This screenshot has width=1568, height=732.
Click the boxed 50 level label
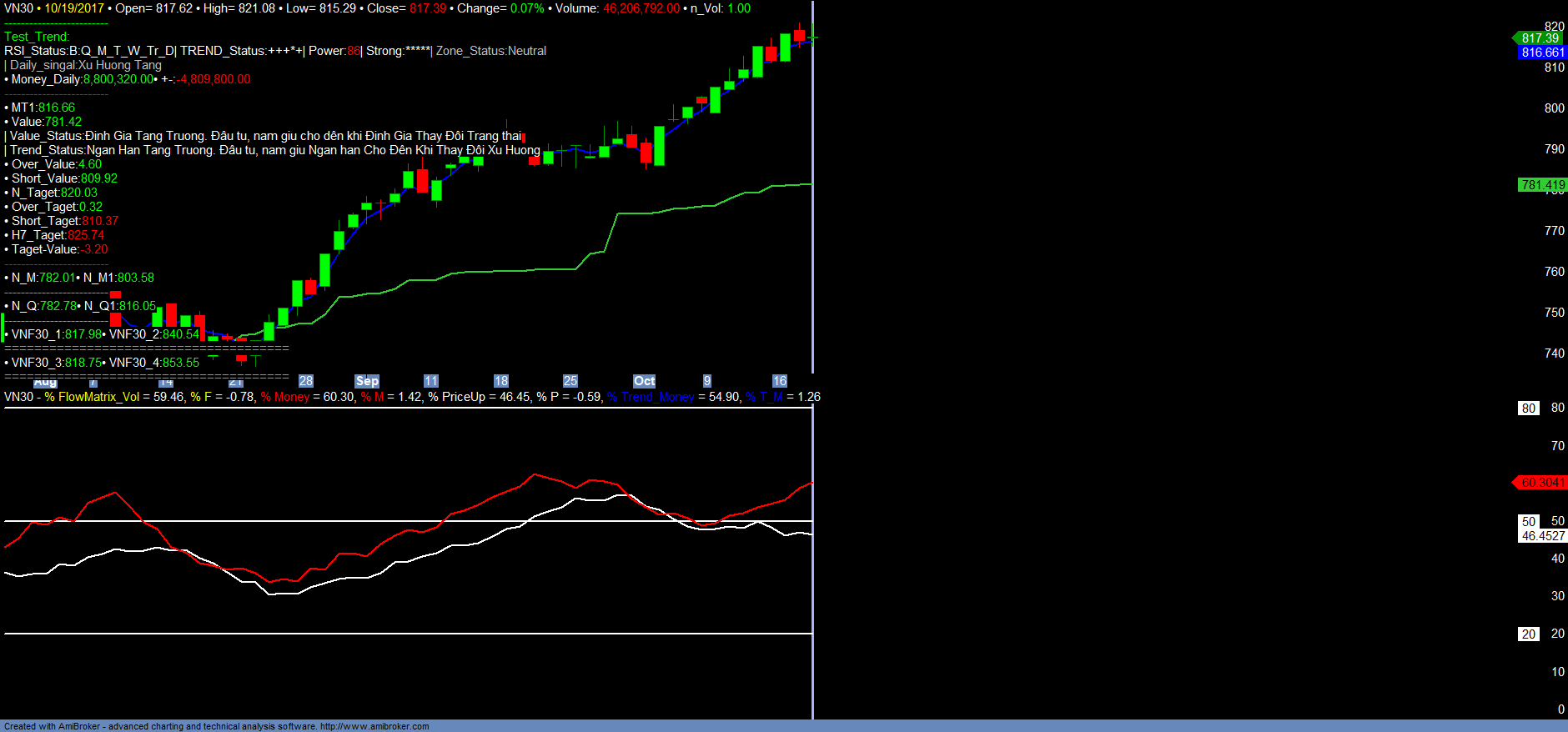(x=1528, y=522)
